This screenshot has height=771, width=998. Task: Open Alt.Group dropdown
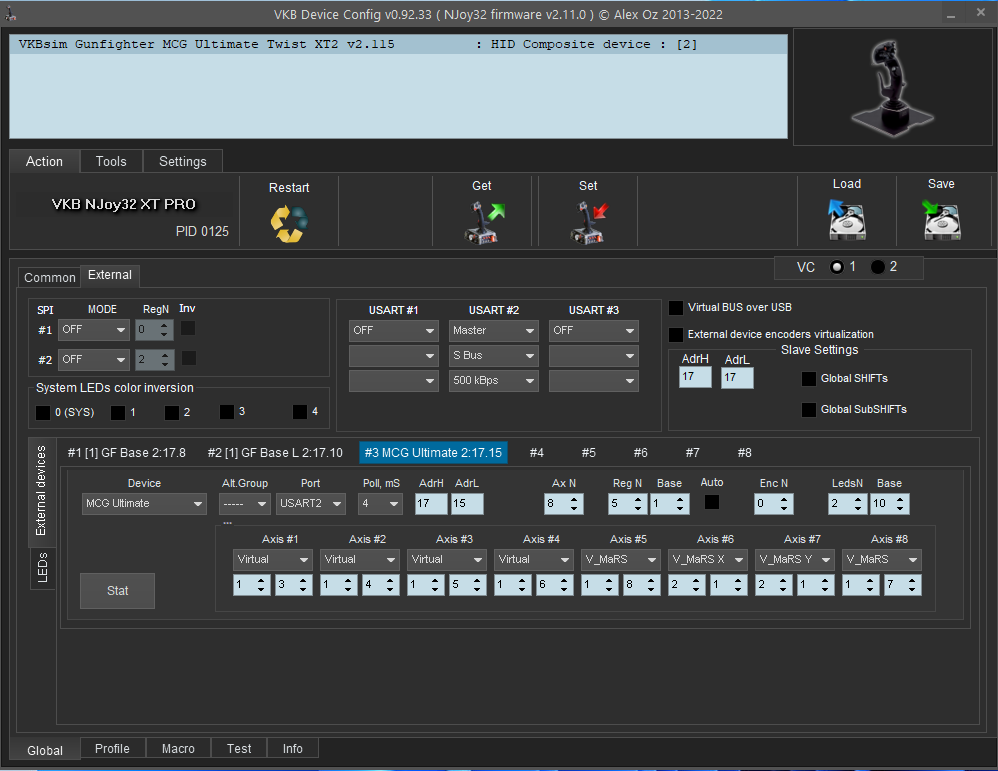pos(244,504)
